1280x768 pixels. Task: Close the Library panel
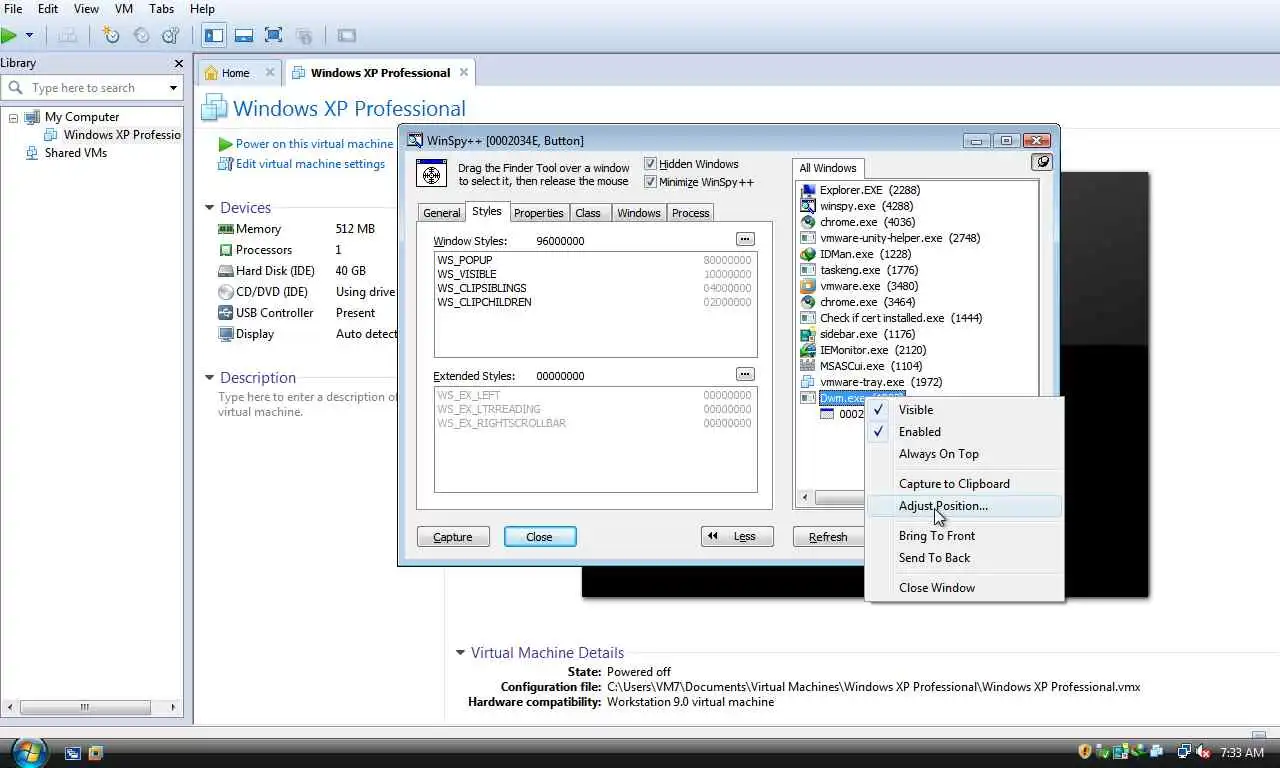[x=179, y=63]
